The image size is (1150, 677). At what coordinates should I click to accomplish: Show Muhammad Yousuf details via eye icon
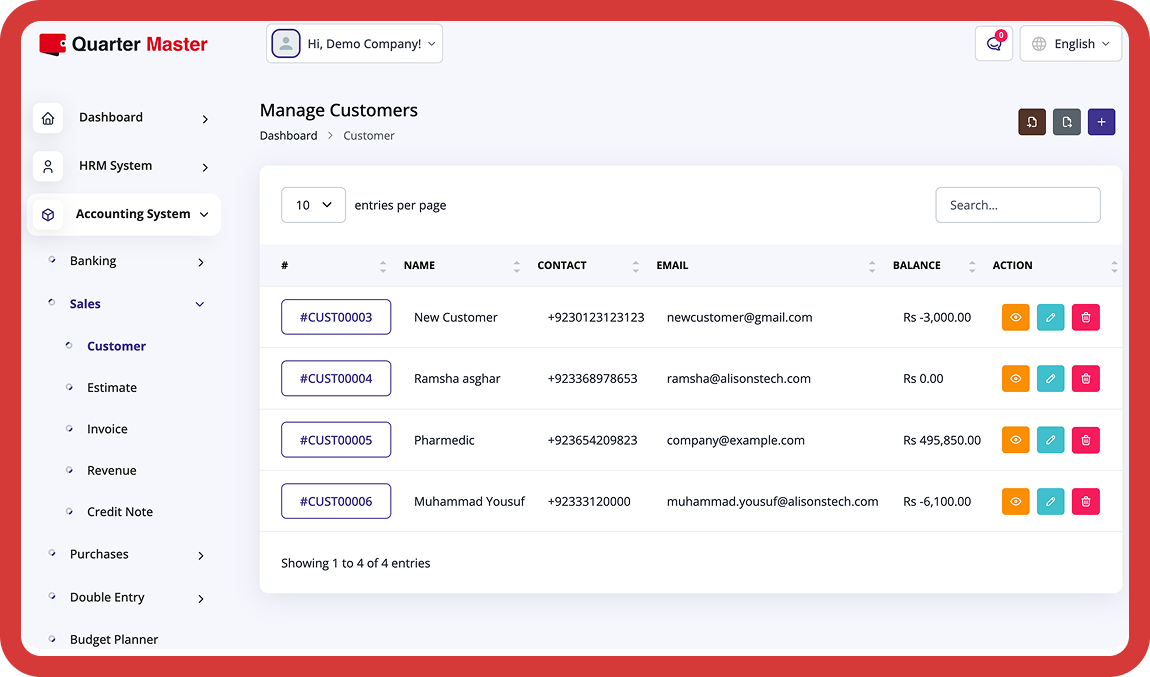pyautogui.click(x=1015, y=502)
